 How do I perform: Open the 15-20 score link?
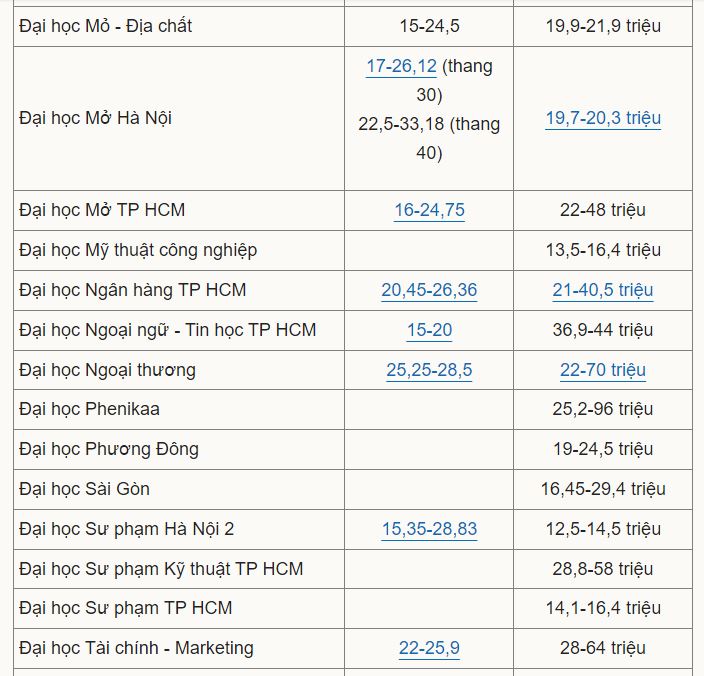tap(429, 330)
